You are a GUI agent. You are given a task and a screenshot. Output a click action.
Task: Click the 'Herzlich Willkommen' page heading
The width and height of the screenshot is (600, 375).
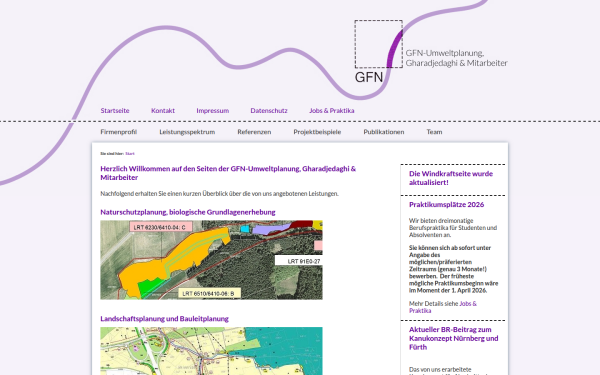[228, 173]
